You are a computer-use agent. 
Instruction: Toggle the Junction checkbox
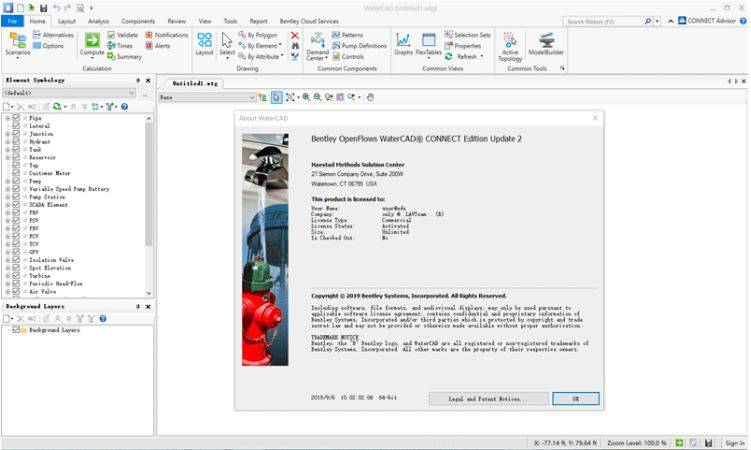coord(16,134)
